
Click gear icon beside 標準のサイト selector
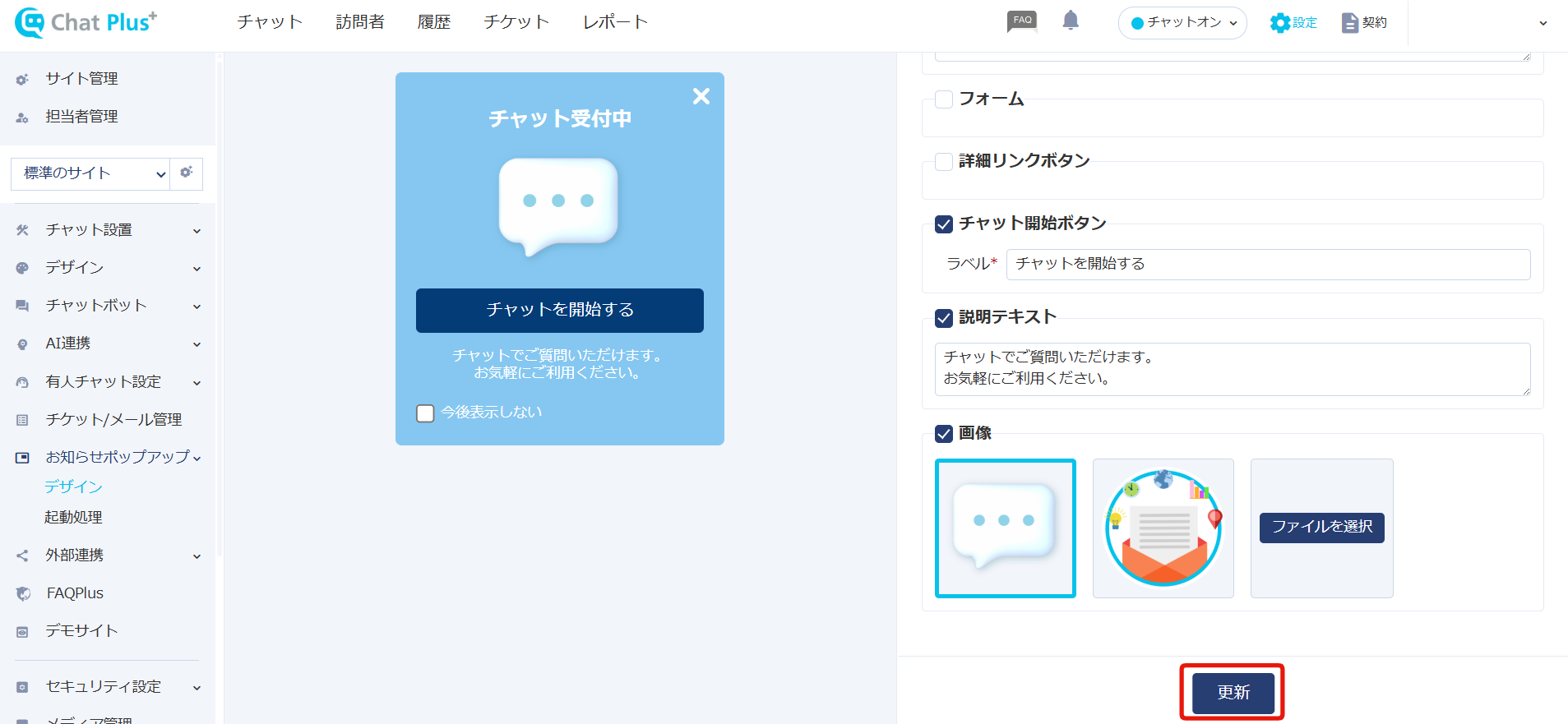tap(187, 173)
